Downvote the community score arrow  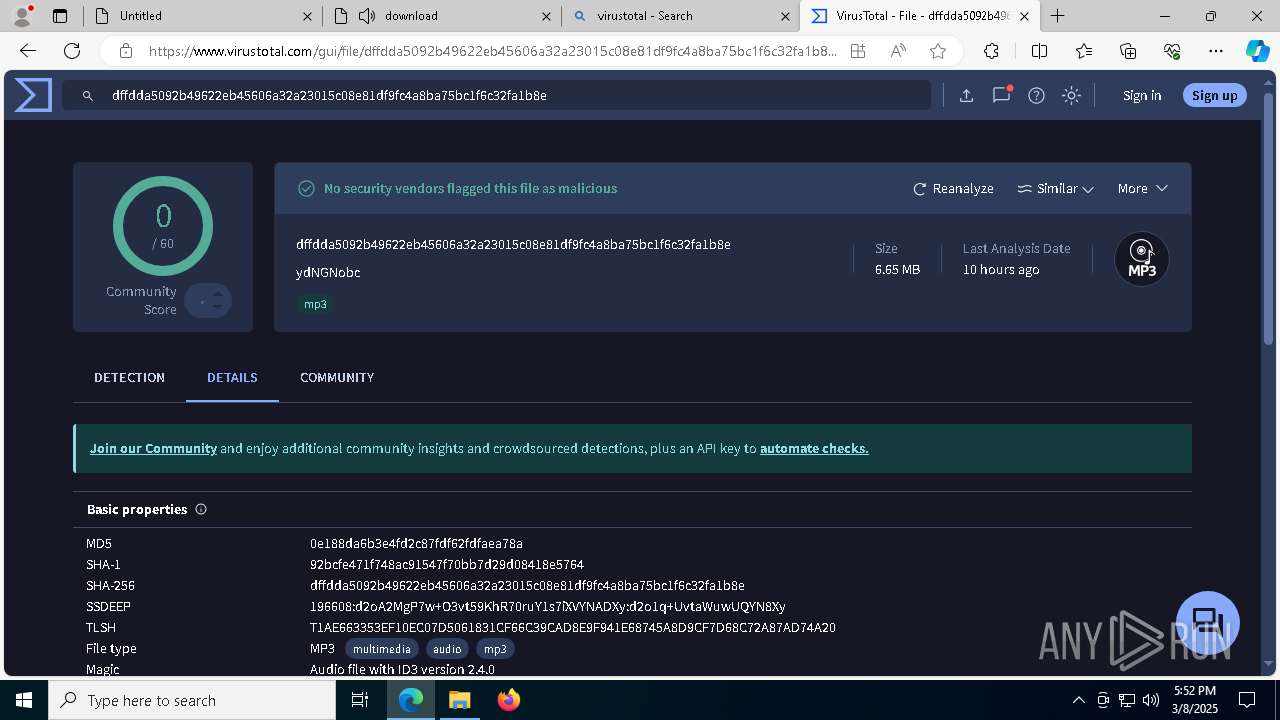click(217, 307)
